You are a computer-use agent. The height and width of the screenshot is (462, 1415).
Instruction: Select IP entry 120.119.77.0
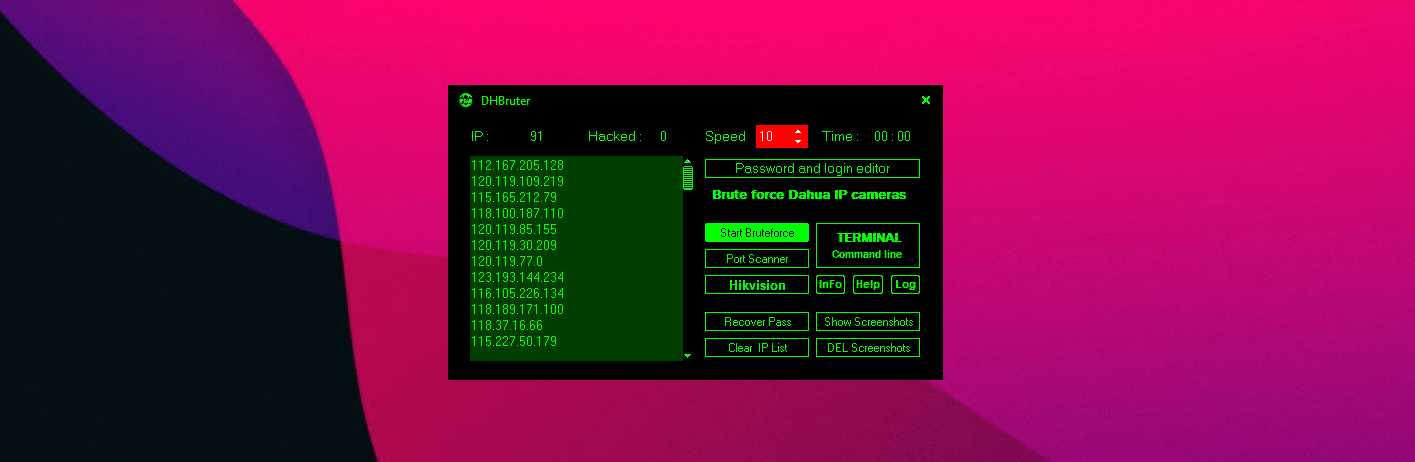[x=507, y=261]
